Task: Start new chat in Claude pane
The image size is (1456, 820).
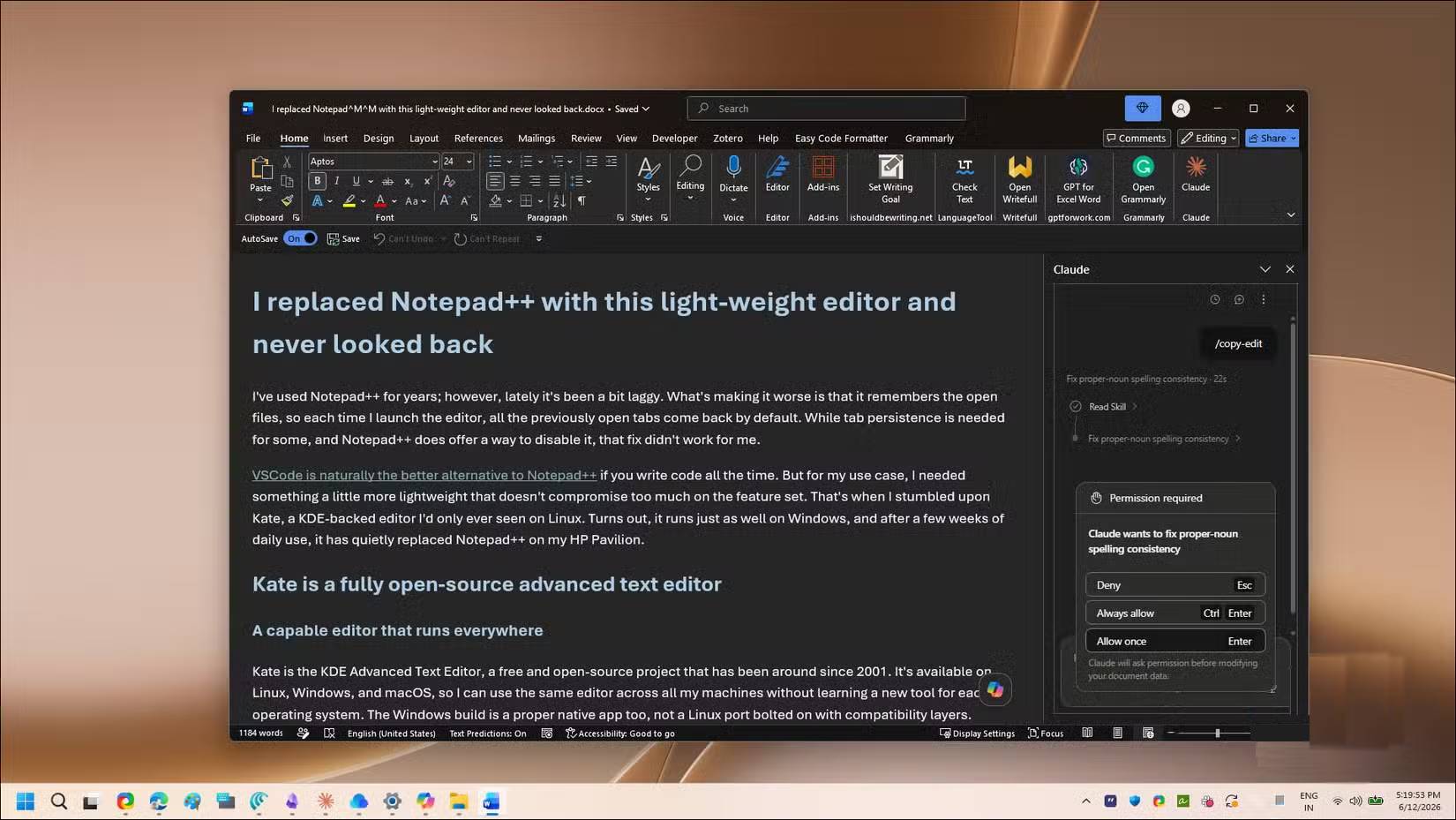Action: click(x=1239, y=300)
